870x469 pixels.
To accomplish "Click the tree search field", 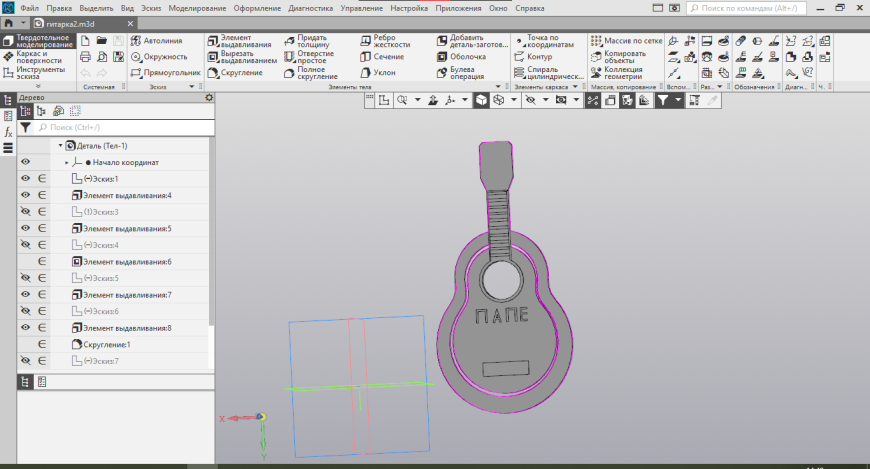I will pyautogui.click(x=120, y=128).
